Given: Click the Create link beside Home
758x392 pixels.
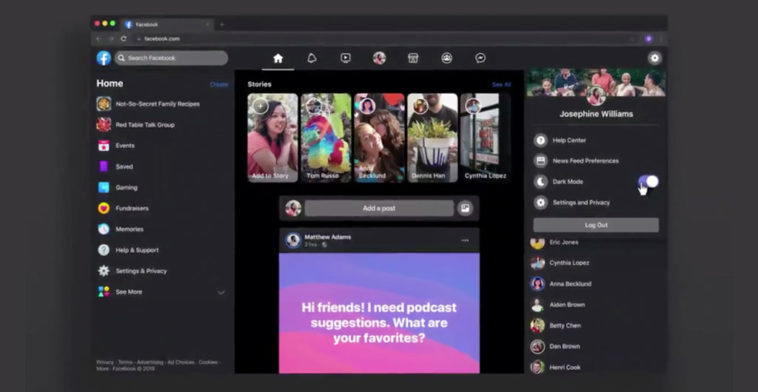Looking at the screenshot, I should click(x=219, y=84).
